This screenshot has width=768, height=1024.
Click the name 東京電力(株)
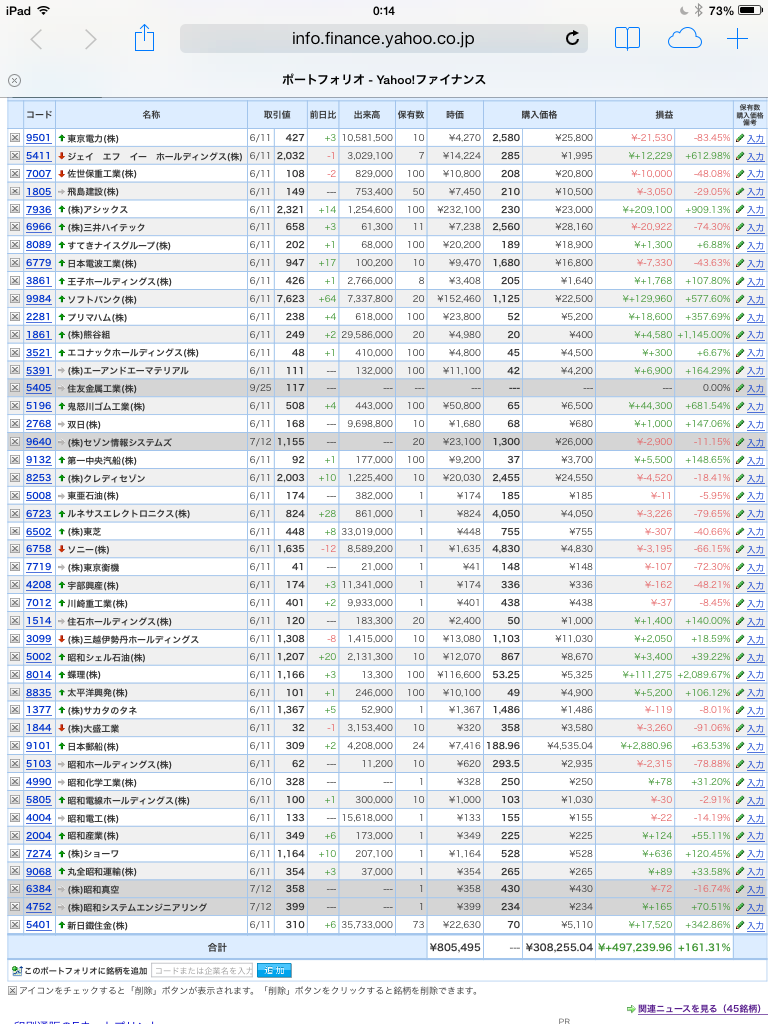point(93,138)
